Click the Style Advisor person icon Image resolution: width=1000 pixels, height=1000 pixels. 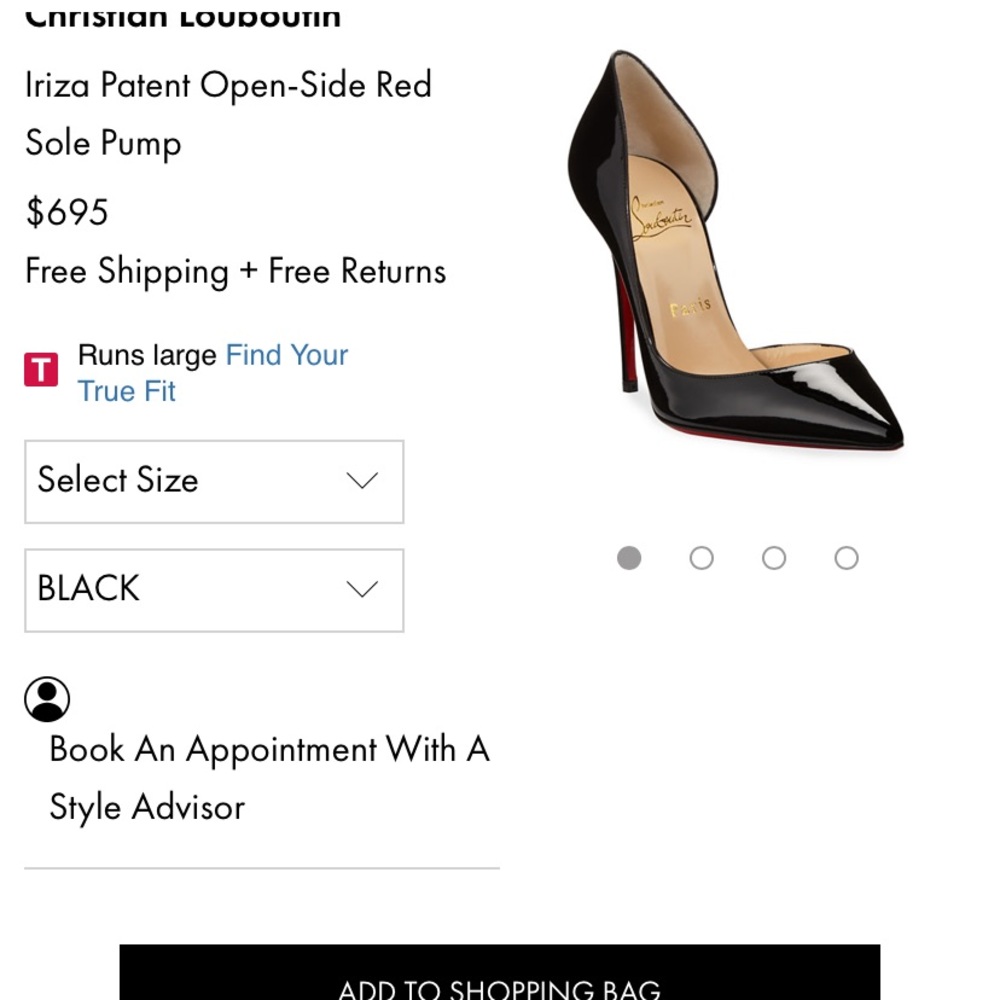click(x=48, y=698)
